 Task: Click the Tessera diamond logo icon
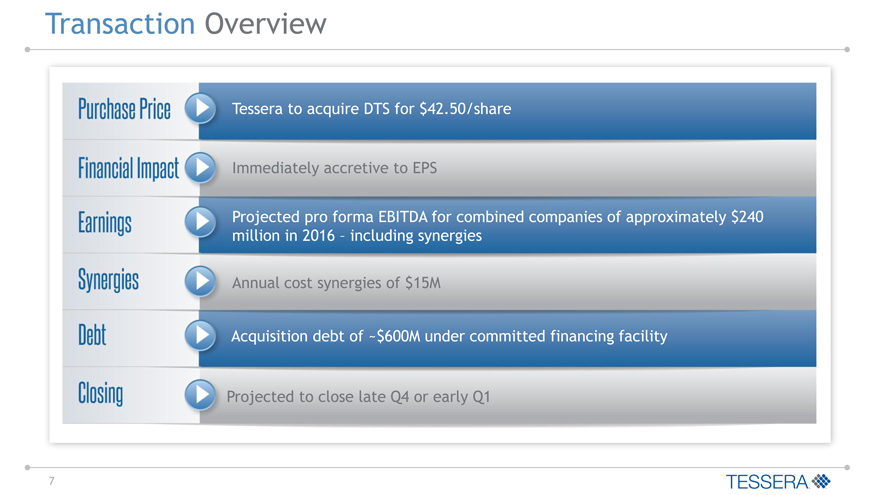[x=822, y=481]
